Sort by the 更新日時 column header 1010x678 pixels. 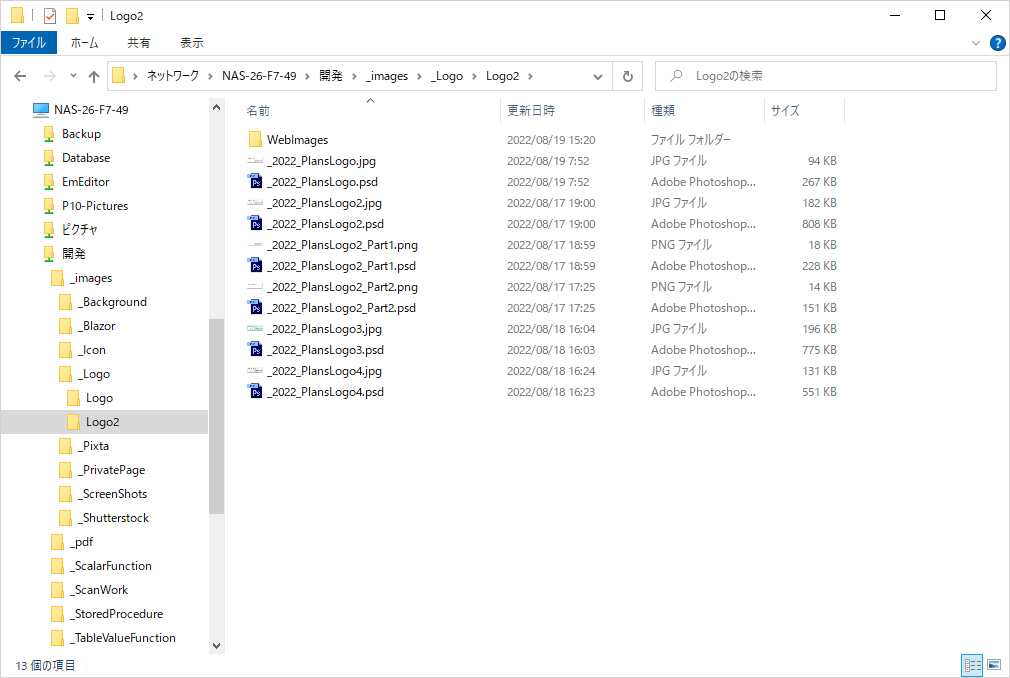click(531, 110)
